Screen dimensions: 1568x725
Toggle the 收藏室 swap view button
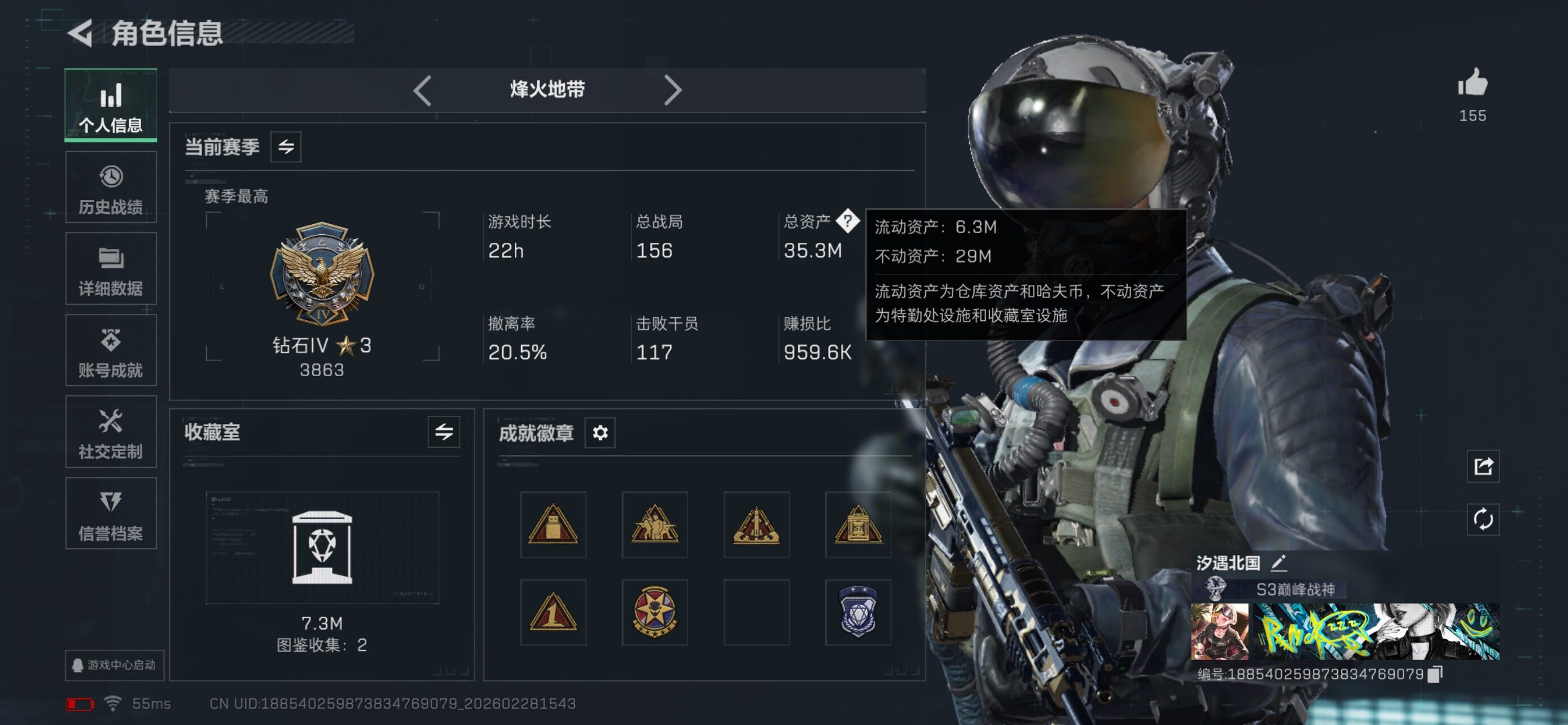(x=444, y=432)
